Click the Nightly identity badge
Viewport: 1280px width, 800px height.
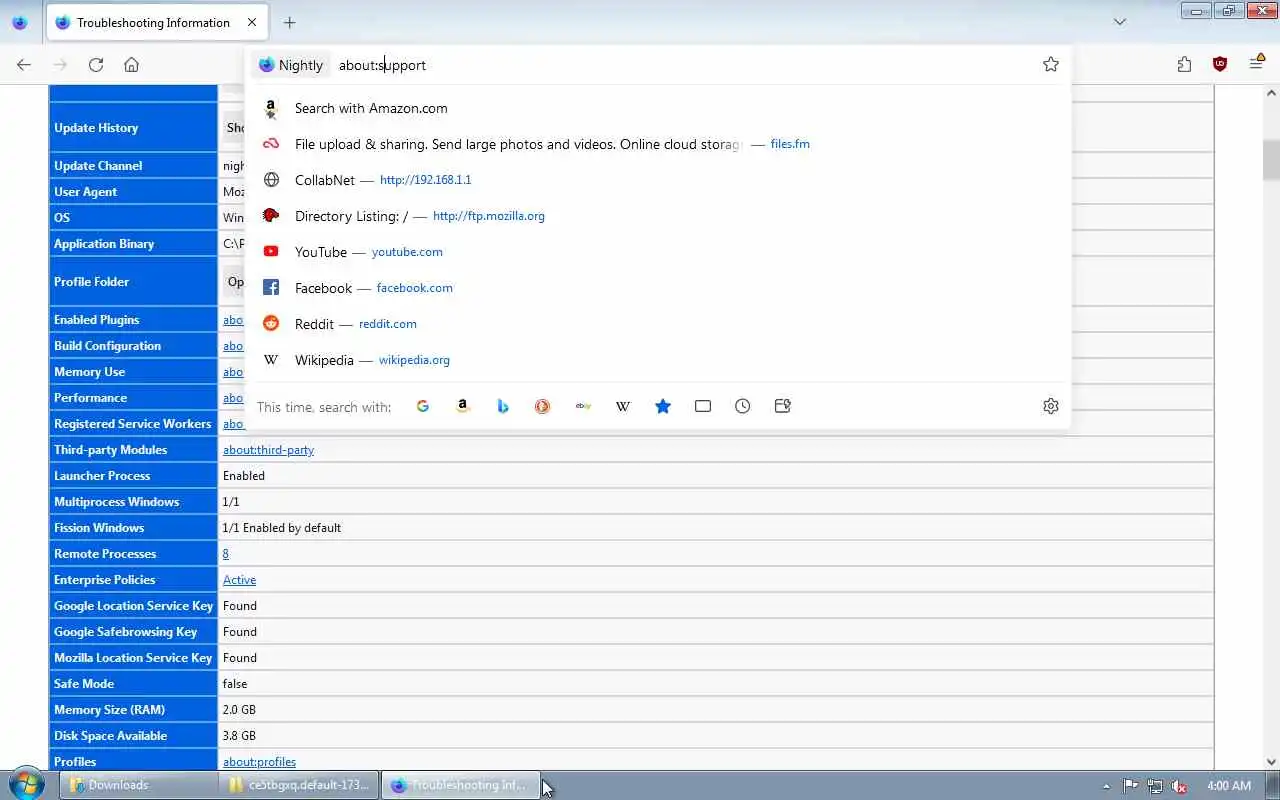(290, 65)
